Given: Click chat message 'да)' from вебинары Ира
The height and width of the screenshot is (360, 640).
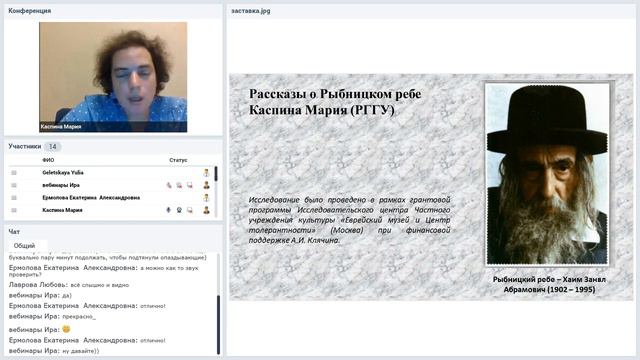Looking at the screenshot, I should click(67, 295).
